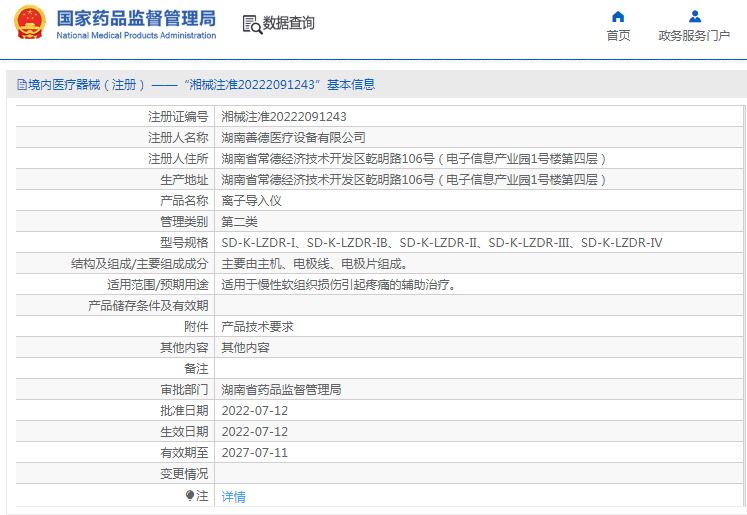747x515 pixels.
Task: Select 批准日期 value 2022-07-12
Action: click(255, 411)
